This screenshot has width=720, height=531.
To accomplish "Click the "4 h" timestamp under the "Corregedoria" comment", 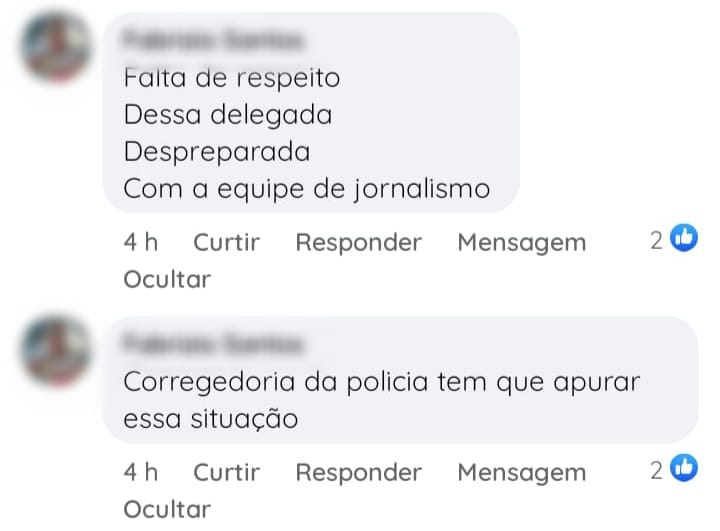I will click(x=141, y=471).
